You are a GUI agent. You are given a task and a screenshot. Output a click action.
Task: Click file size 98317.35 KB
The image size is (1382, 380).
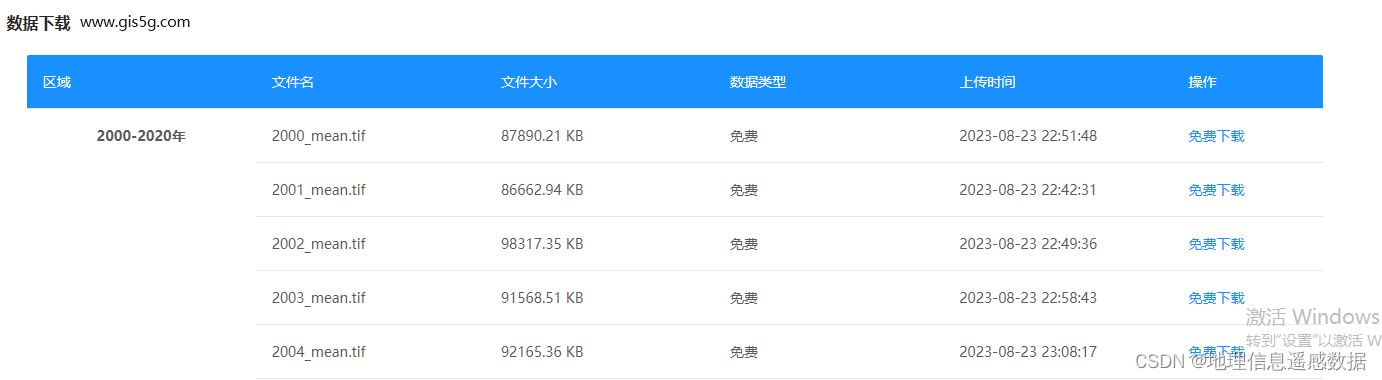[542, 244]
